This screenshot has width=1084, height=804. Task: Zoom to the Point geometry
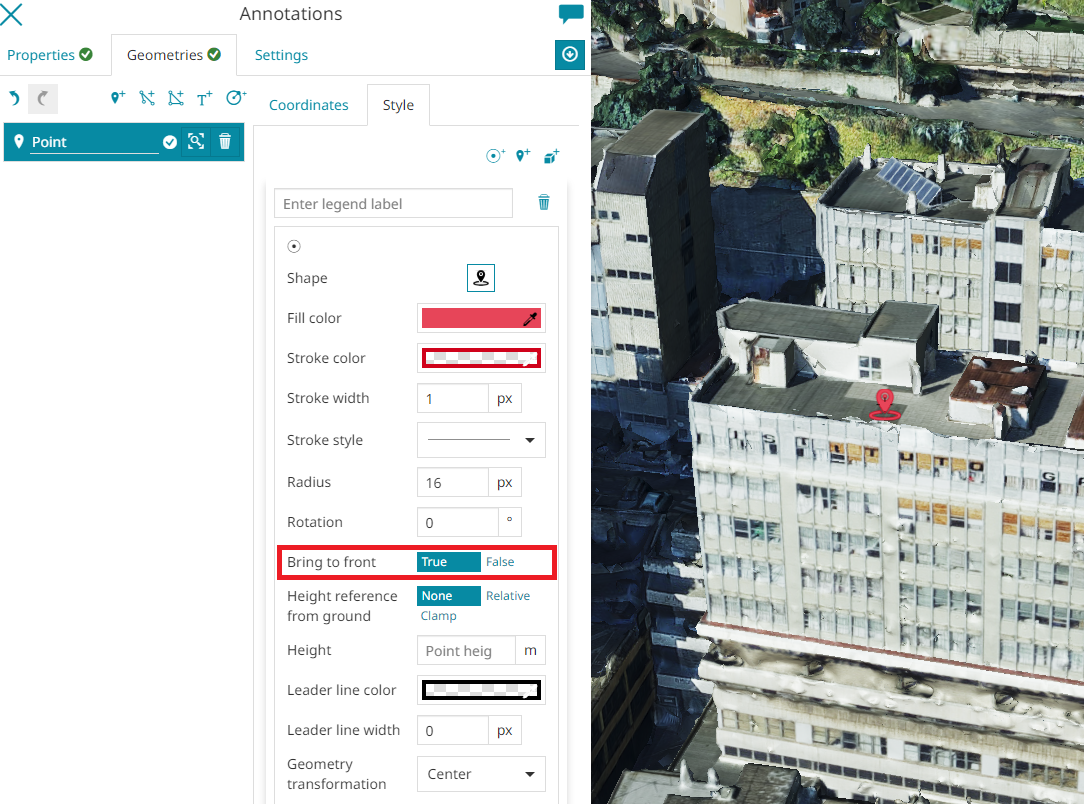point(196,142)
